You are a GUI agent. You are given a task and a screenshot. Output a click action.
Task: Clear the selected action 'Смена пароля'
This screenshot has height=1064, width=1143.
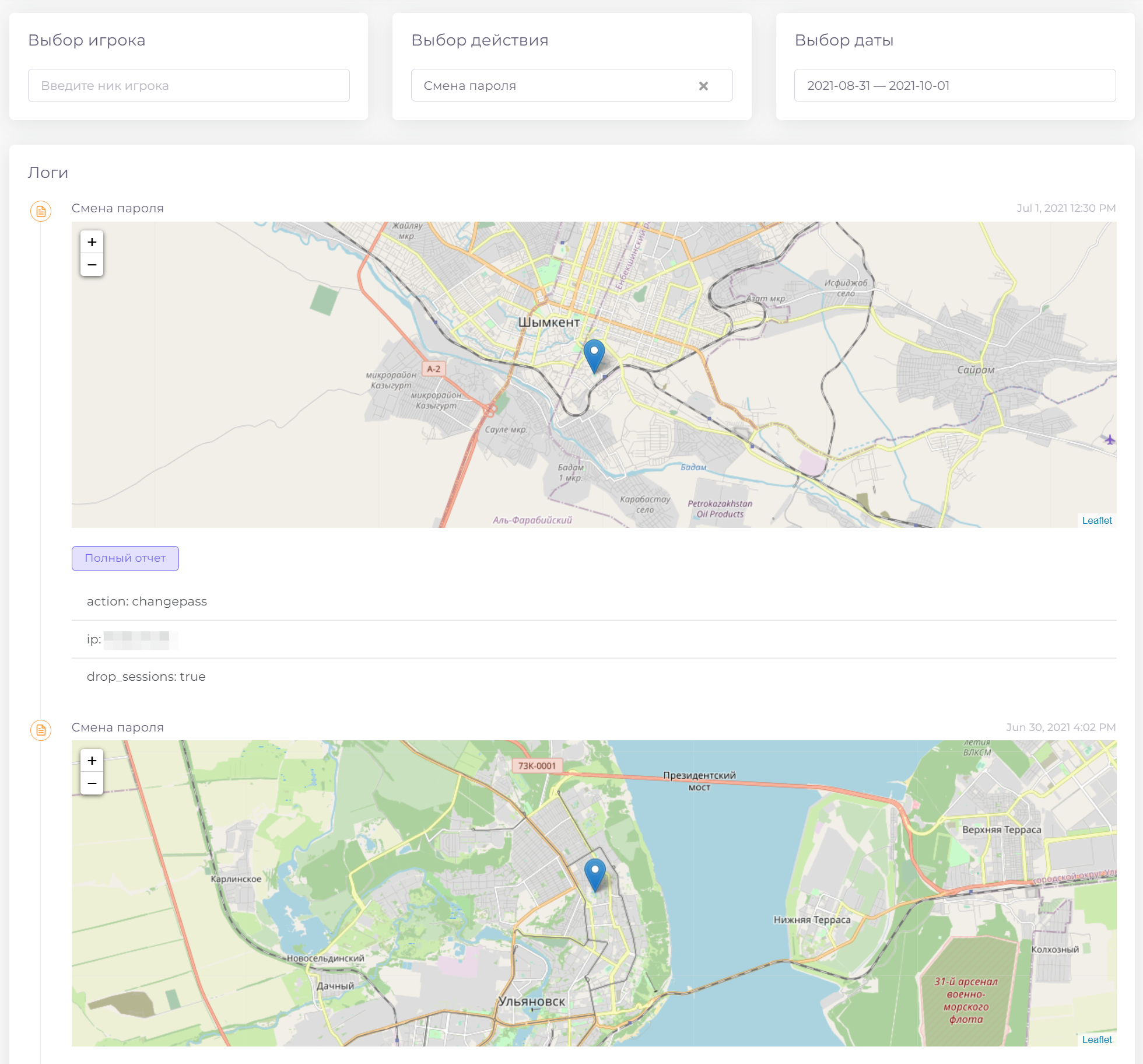(x=703, y=86)
